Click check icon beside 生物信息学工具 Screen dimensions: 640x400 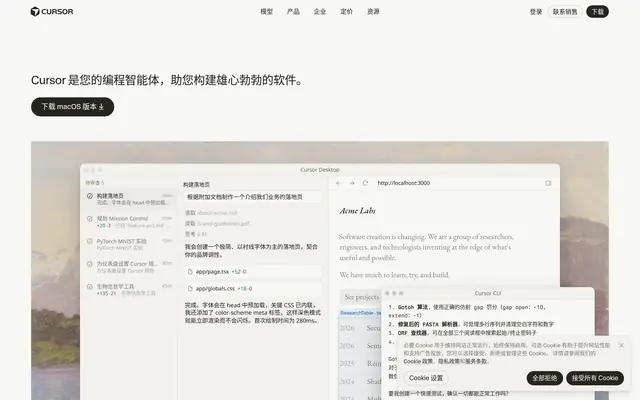90,287
